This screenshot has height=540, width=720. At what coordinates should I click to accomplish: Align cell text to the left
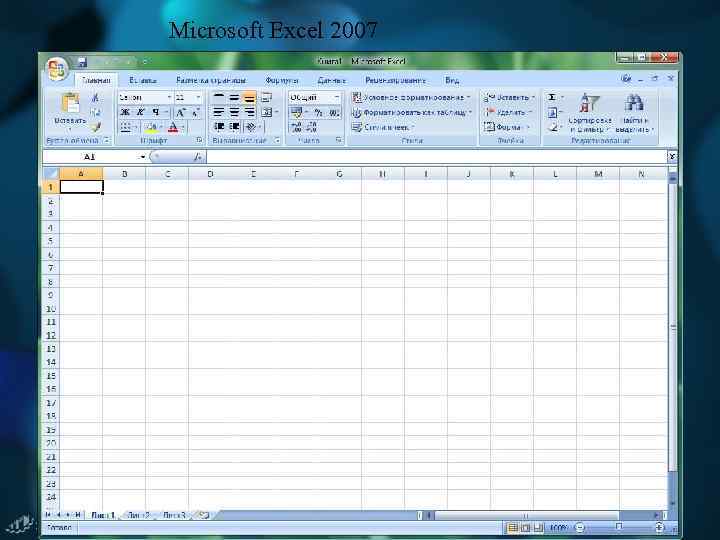click(219, 112)
